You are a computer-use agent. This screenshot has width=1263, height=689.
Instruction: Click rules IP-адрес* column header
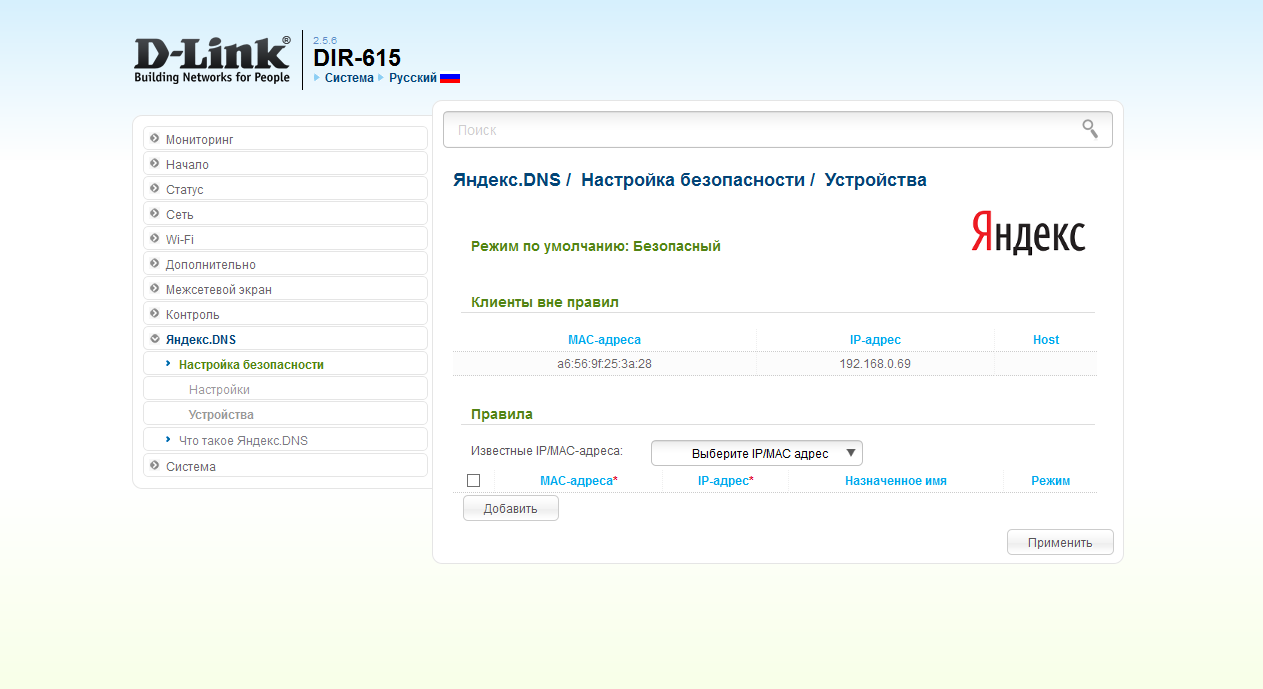[x=726, y=481]
